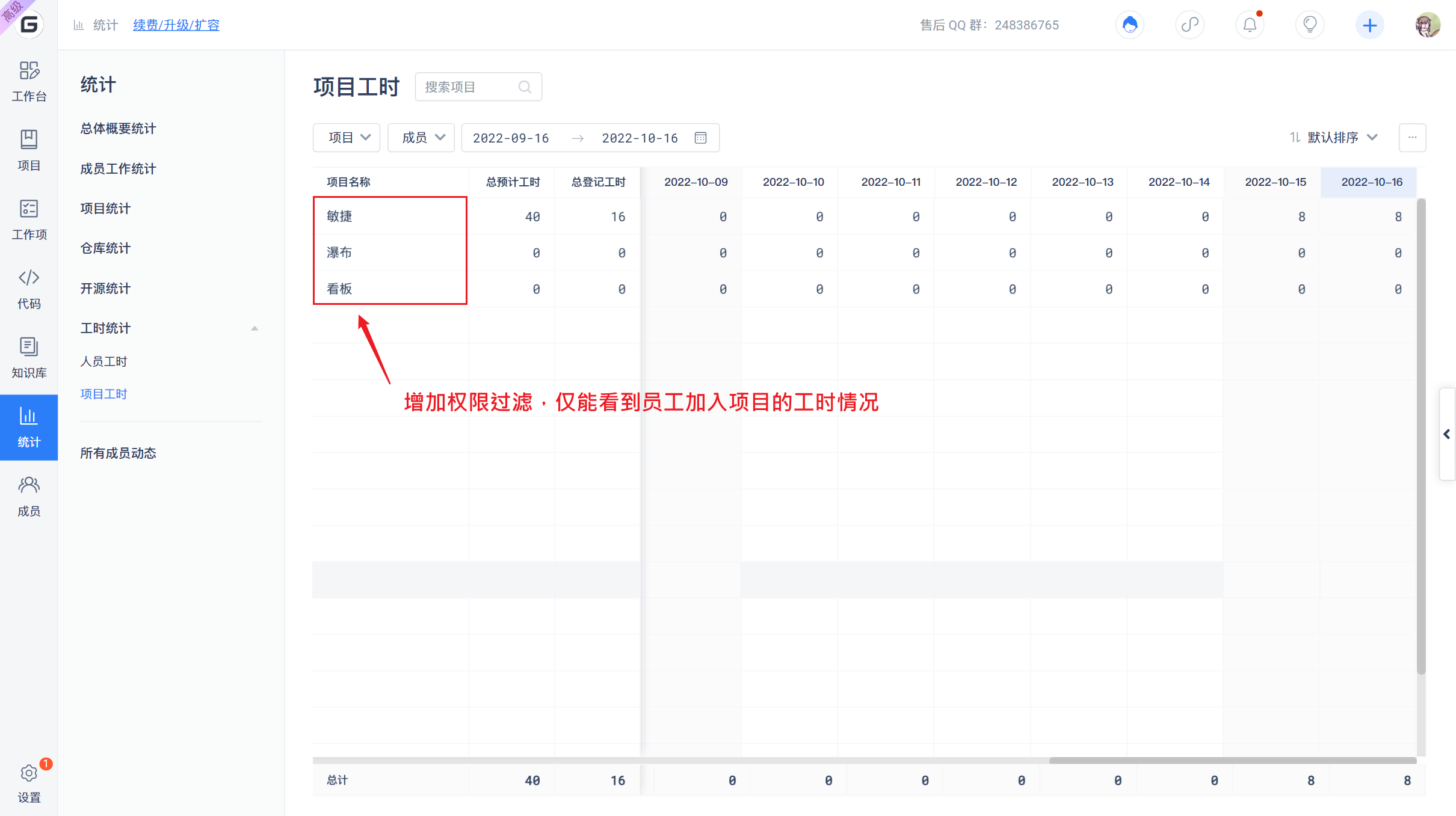
Task: Open the 默认排序 sort dropdown
Action: pos(1333,138)
